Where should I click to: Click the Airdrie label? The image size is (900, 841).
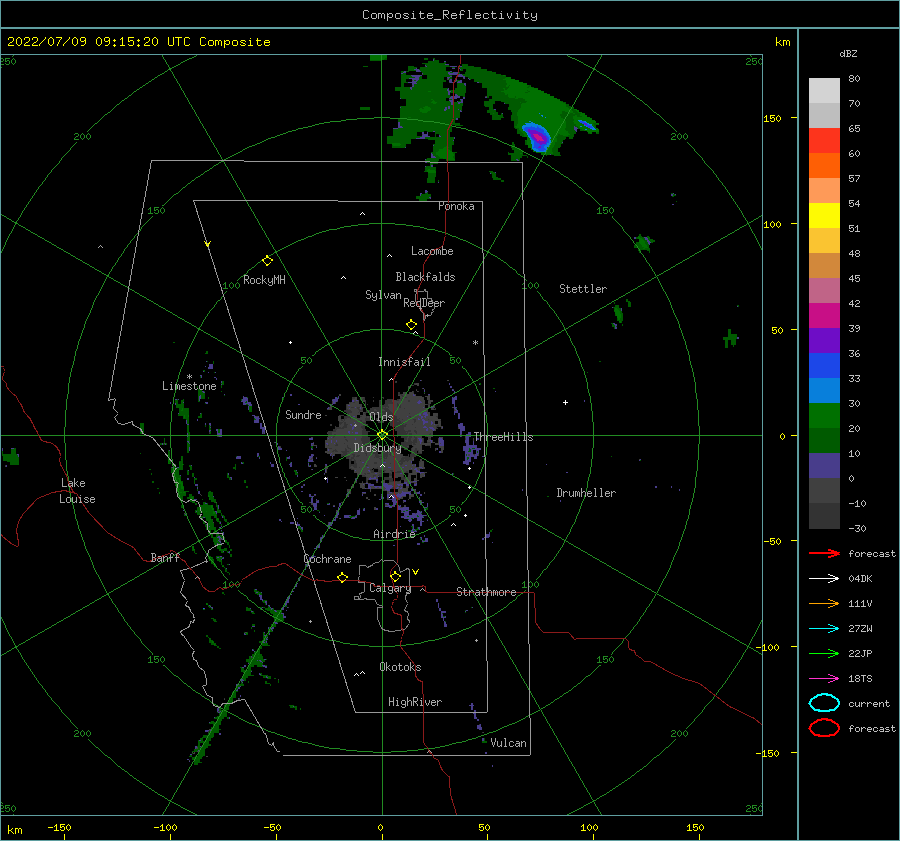[x=394, y=534]
